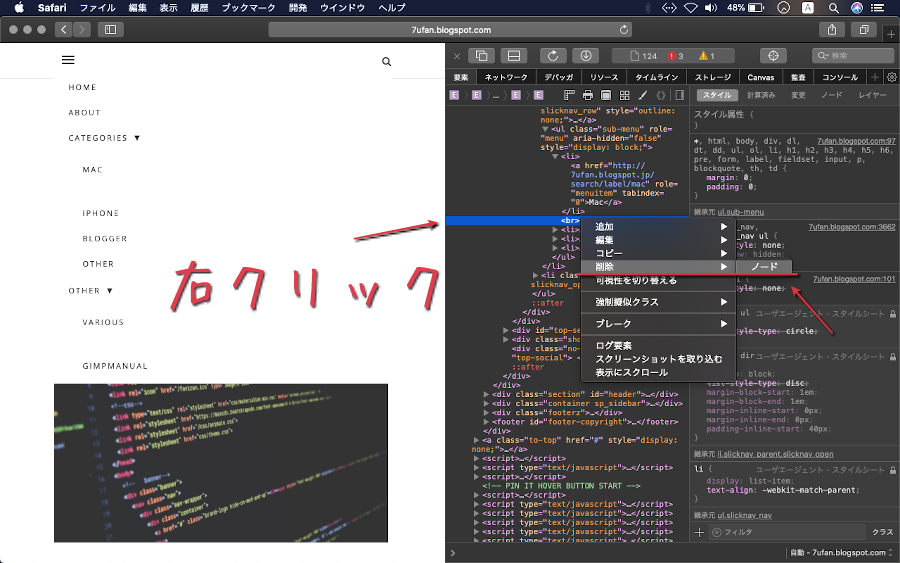
Task: Toggle the details sidebar visibility icon
Action: (680, 95)
